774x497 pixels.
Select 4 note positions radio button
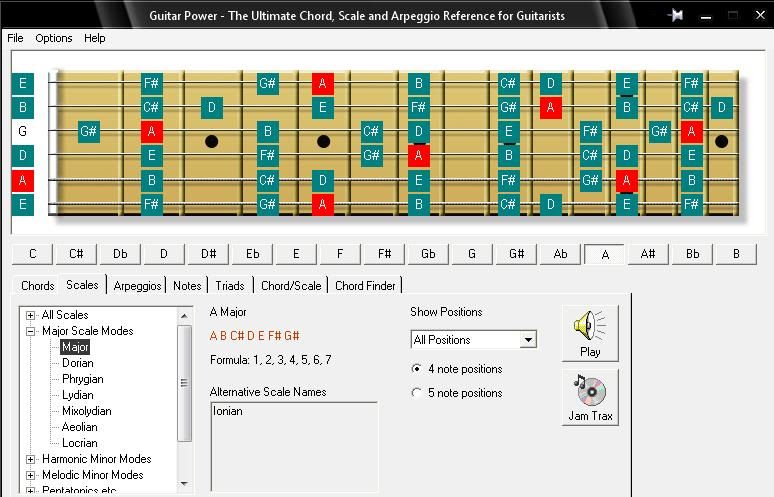point(417,369)
